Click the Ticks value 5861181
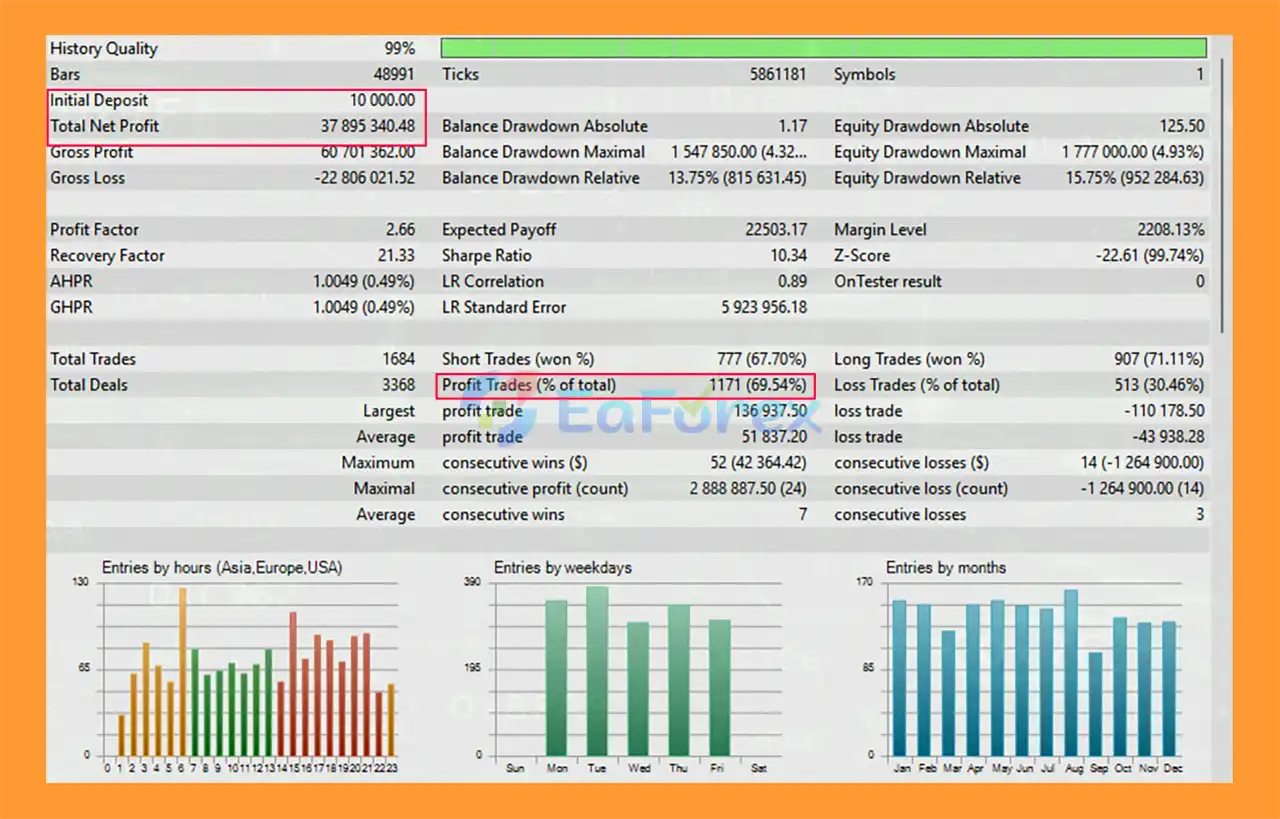The width and height of the screenshot is (1280, 819). (778, 74)
